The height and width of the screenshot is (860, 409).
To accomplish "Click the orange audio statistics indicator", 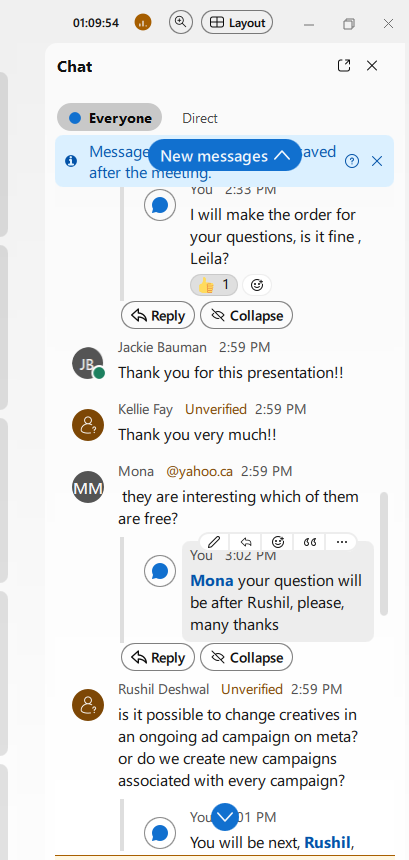I will (x=143, y=22).
